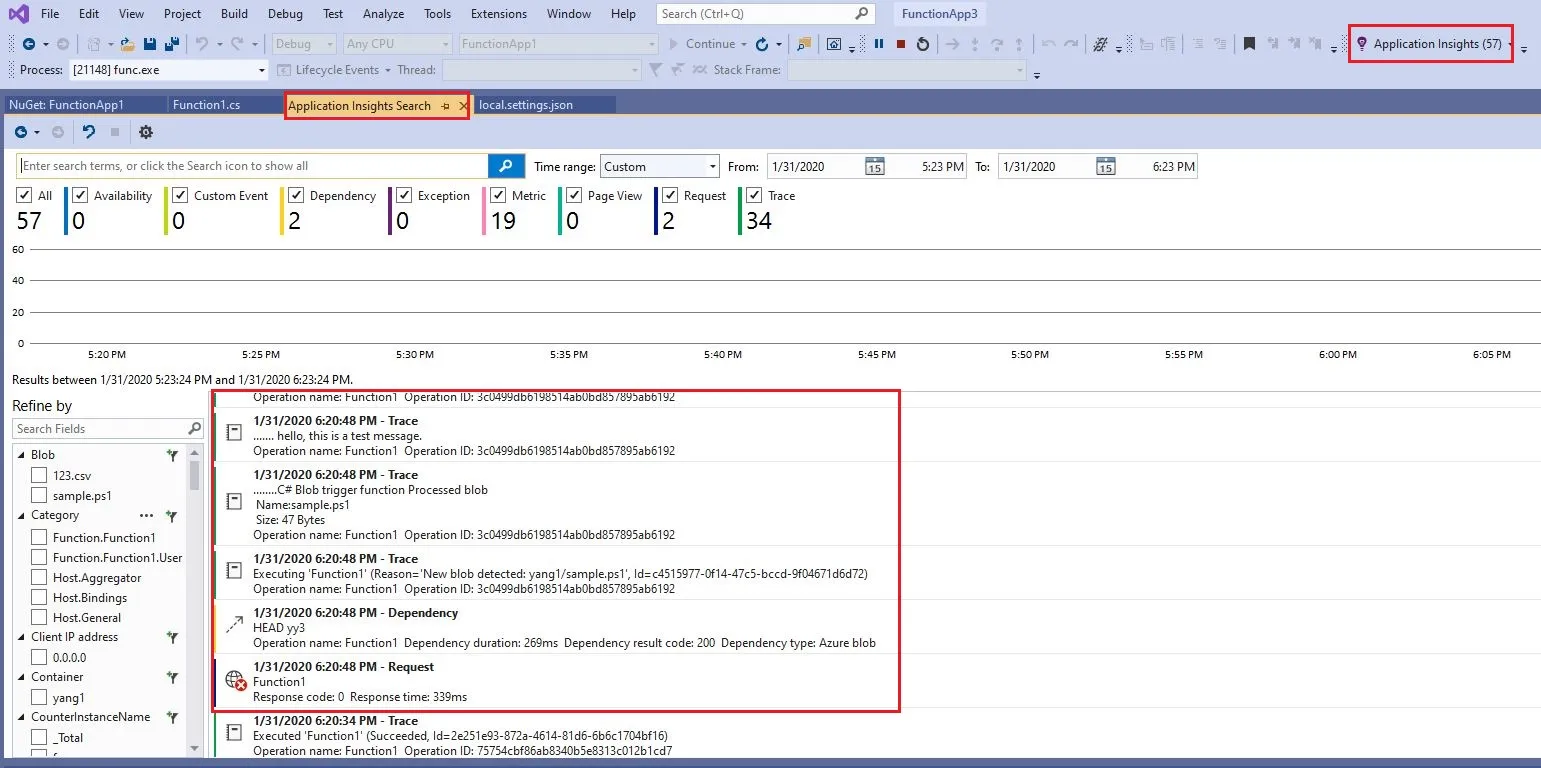The height and width of the screenshot is (768, 1541).
Task: Click the bookmark icon in the toolbar
Action: [1250, 44]
